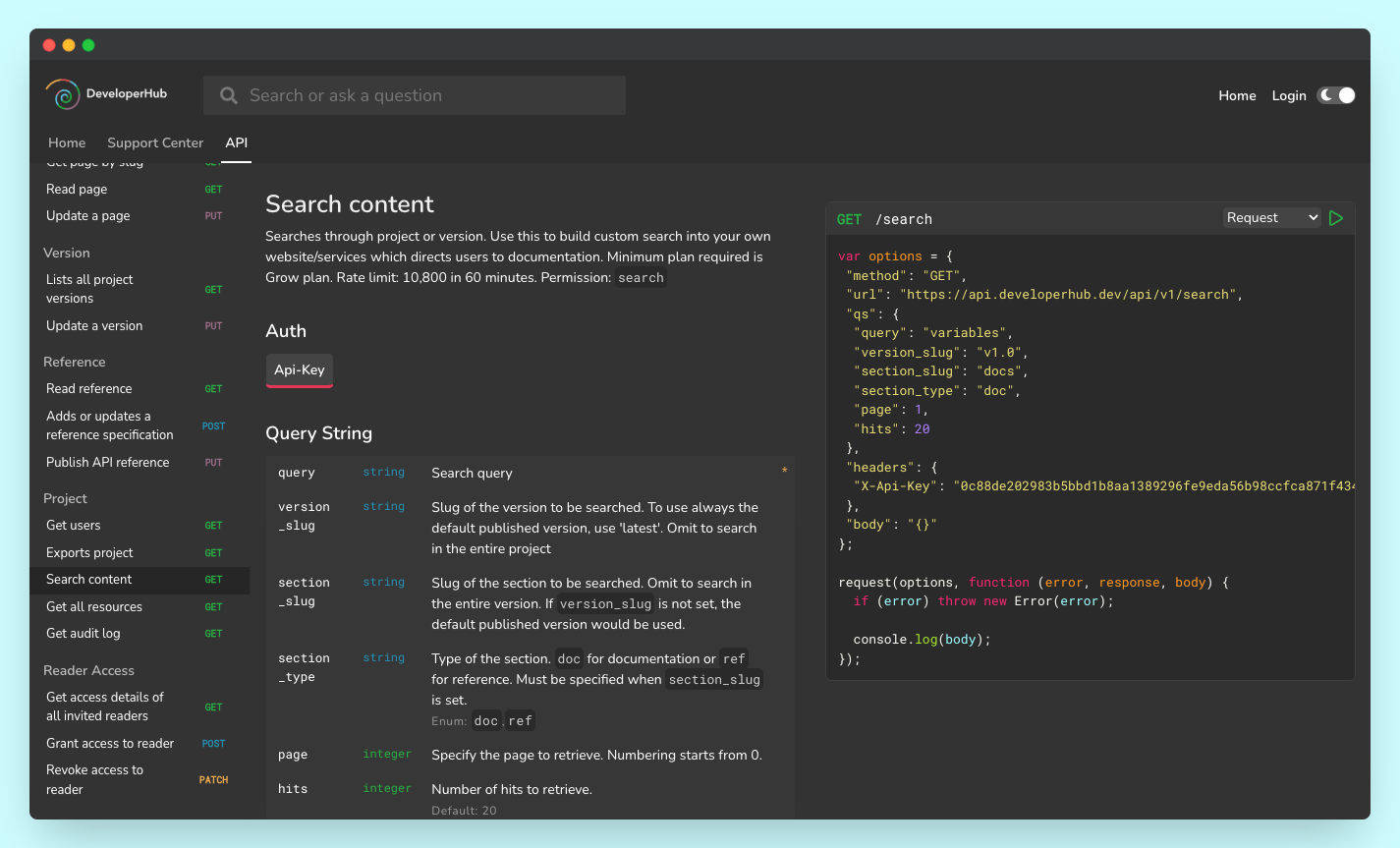Click the Login link
1400x848 pixels.
pyautogui.click(x=1288, y=95)
